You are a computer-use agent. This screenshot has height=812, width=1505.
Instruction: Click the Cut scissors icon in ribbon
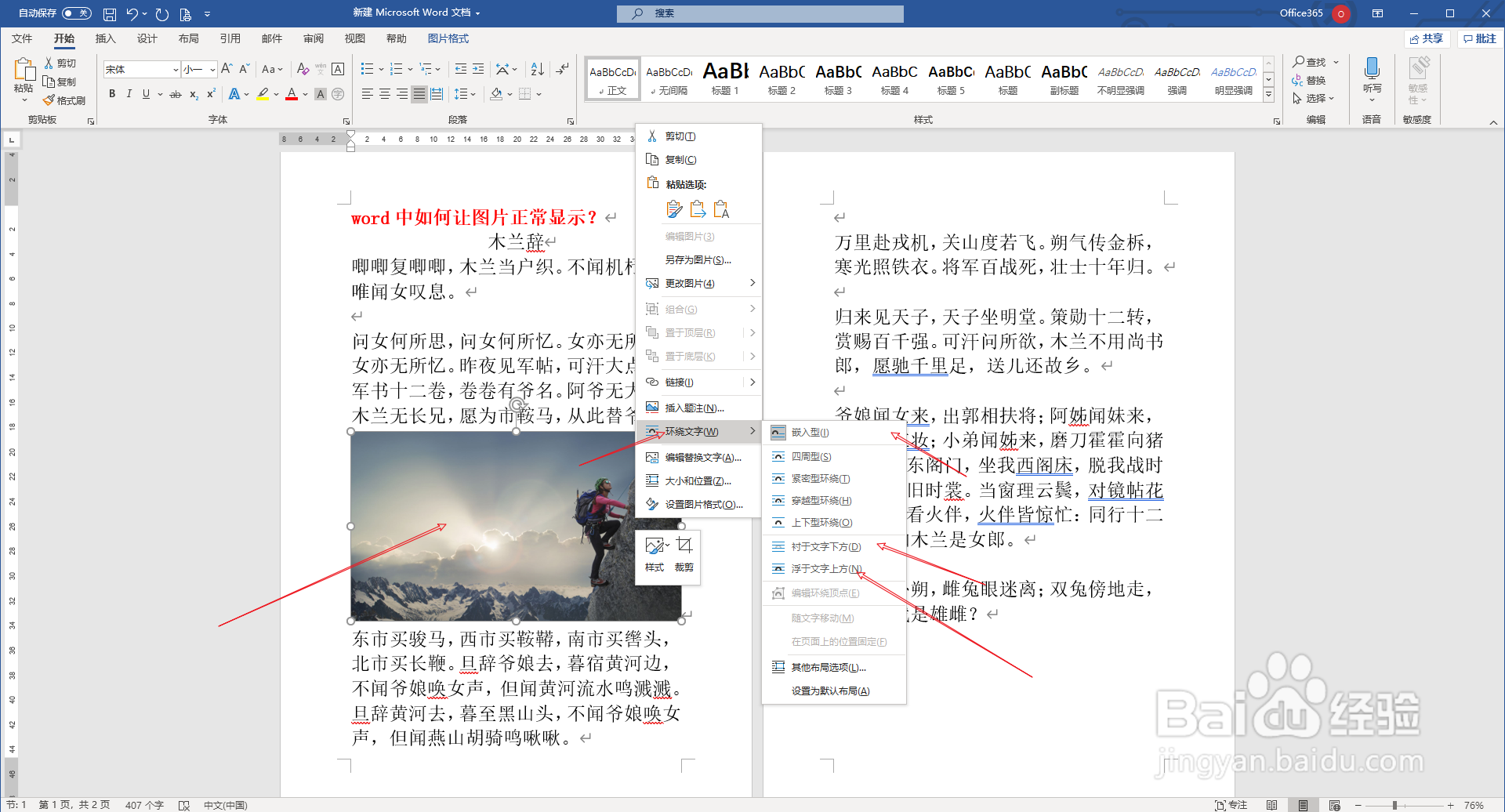click(x=49, y=63)
